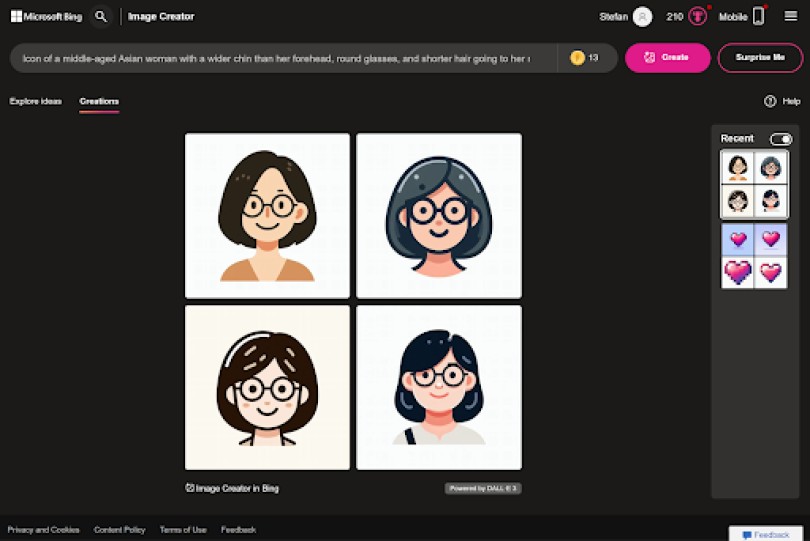Open the Privacy and Cookies link

(43, 529)
